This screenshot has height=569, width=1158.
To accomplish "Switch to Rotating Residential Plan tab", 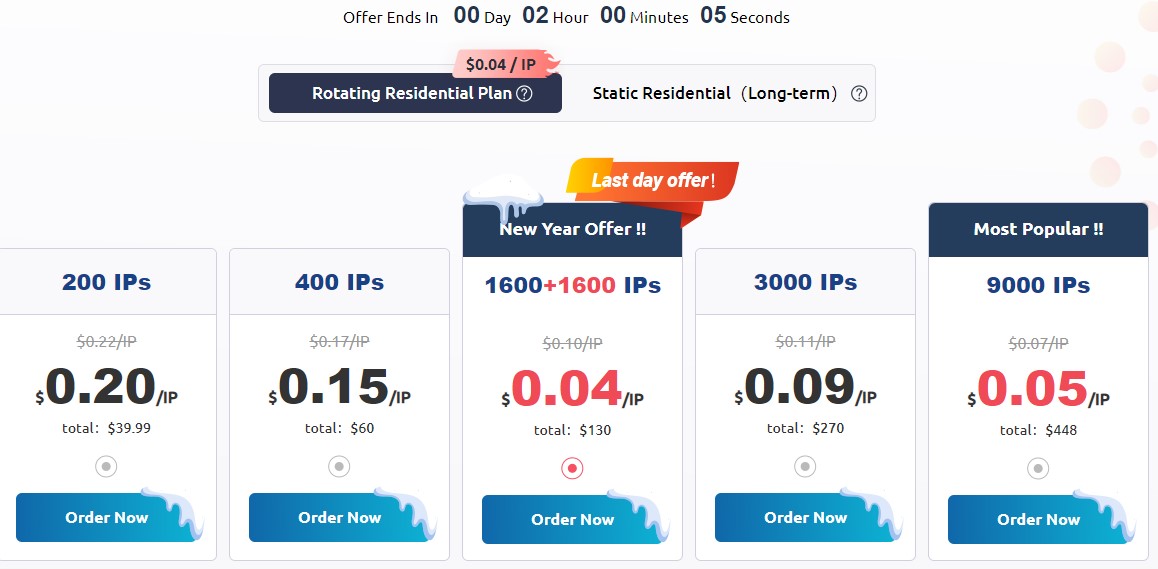I will 414,93.
